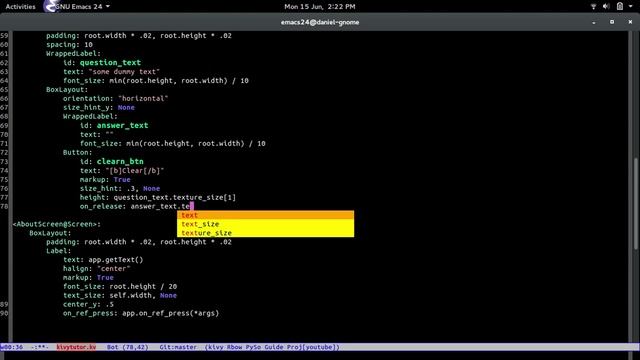Click 'text: app.getText()' line

tap(103, 260)
